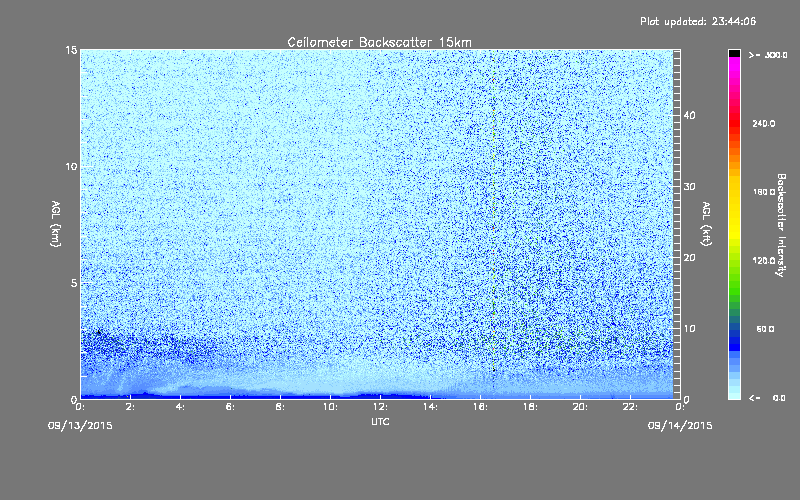Click the 5 km tick label on left axis

74,283
